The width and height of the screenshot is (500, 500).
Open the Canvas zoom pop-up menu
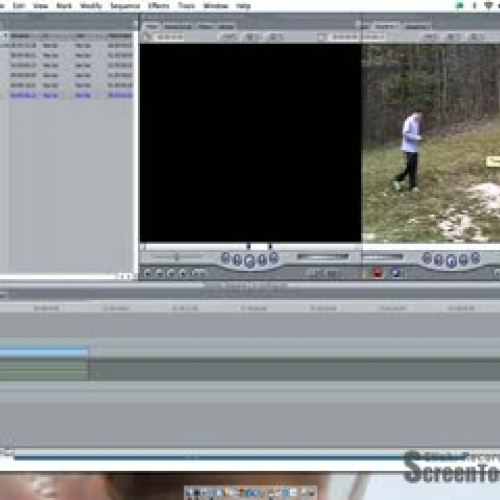click(430, 37)
